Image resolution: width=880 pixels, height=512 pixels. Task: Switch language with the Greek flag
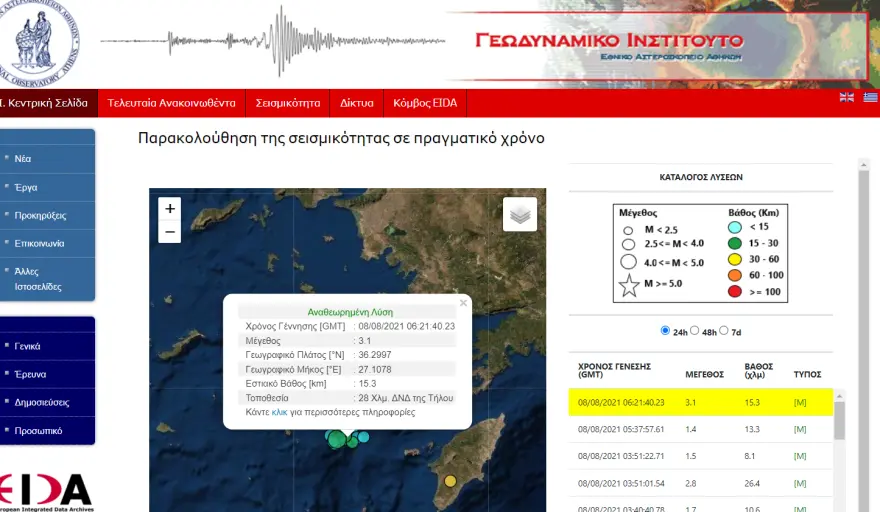(870, 97)
